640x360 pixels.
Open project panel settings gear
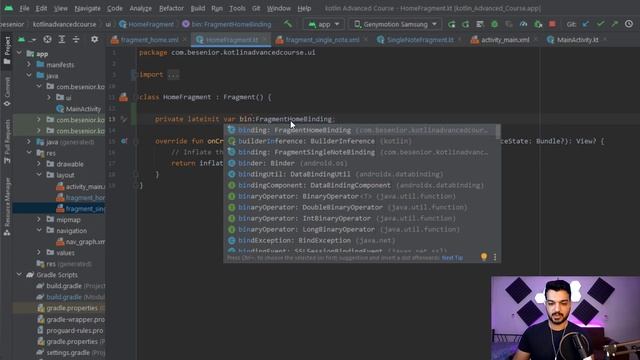click(94, 39)
